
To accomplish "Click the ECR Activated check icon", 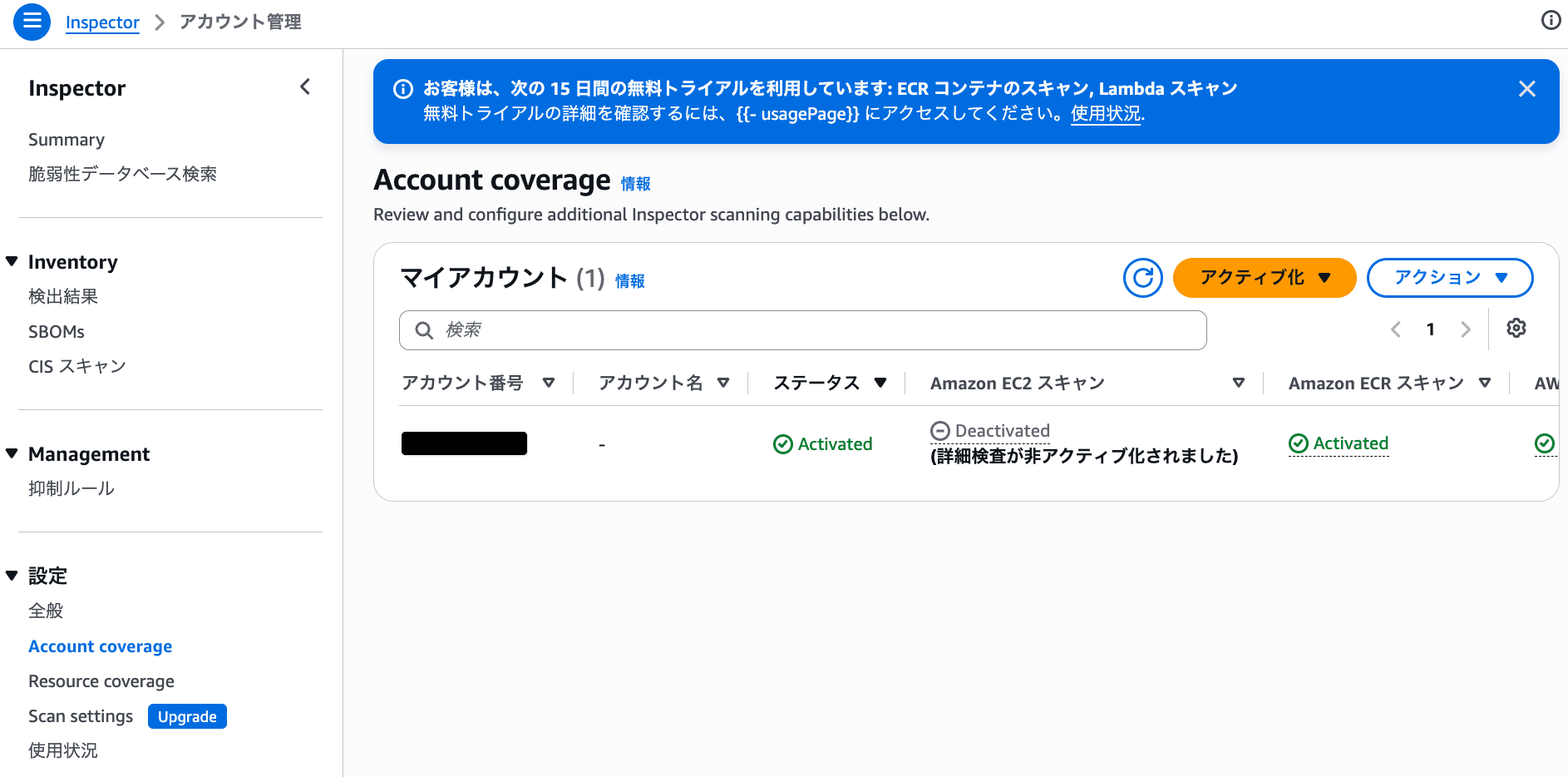I will pos(1298,444).
